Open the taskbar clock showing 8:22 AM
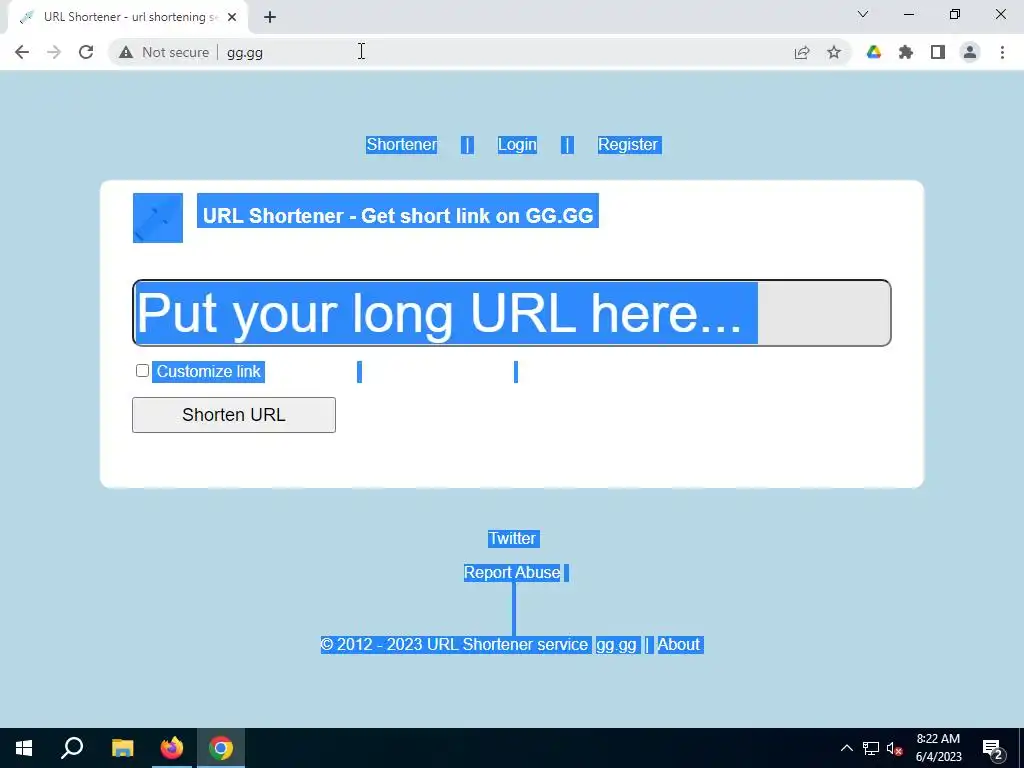Image resolution: width=1024 pixels, height=768 pixels. 938,748
